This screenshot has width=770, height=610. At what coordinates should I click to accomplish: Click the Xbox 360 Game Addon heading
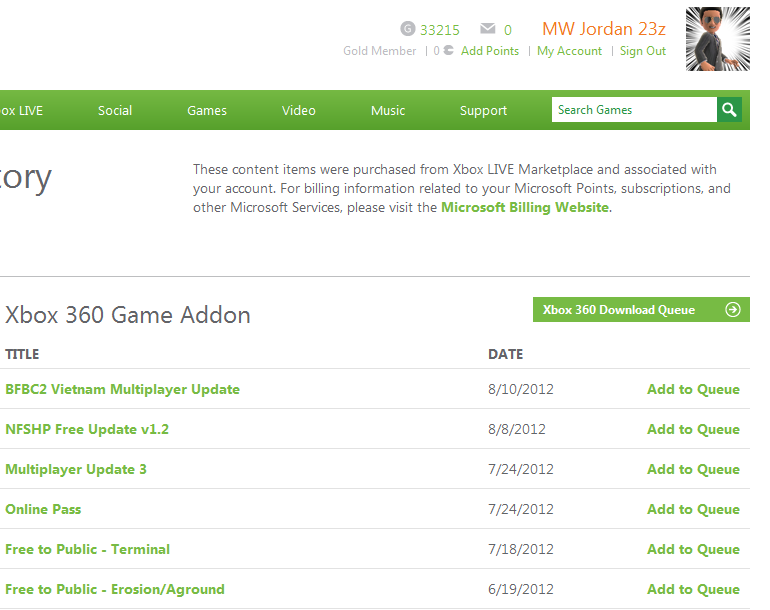[128, 315]
